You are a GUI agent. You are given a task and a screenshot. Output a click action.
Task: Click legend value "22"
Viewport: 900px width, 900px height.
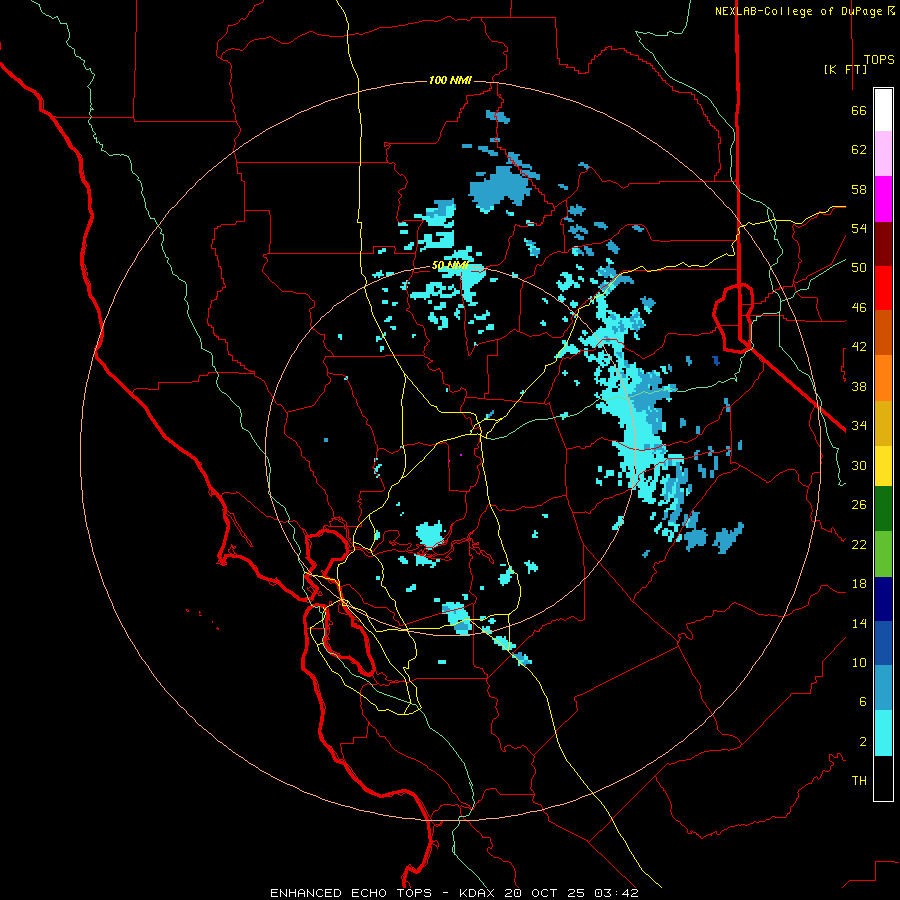[859, 544]
